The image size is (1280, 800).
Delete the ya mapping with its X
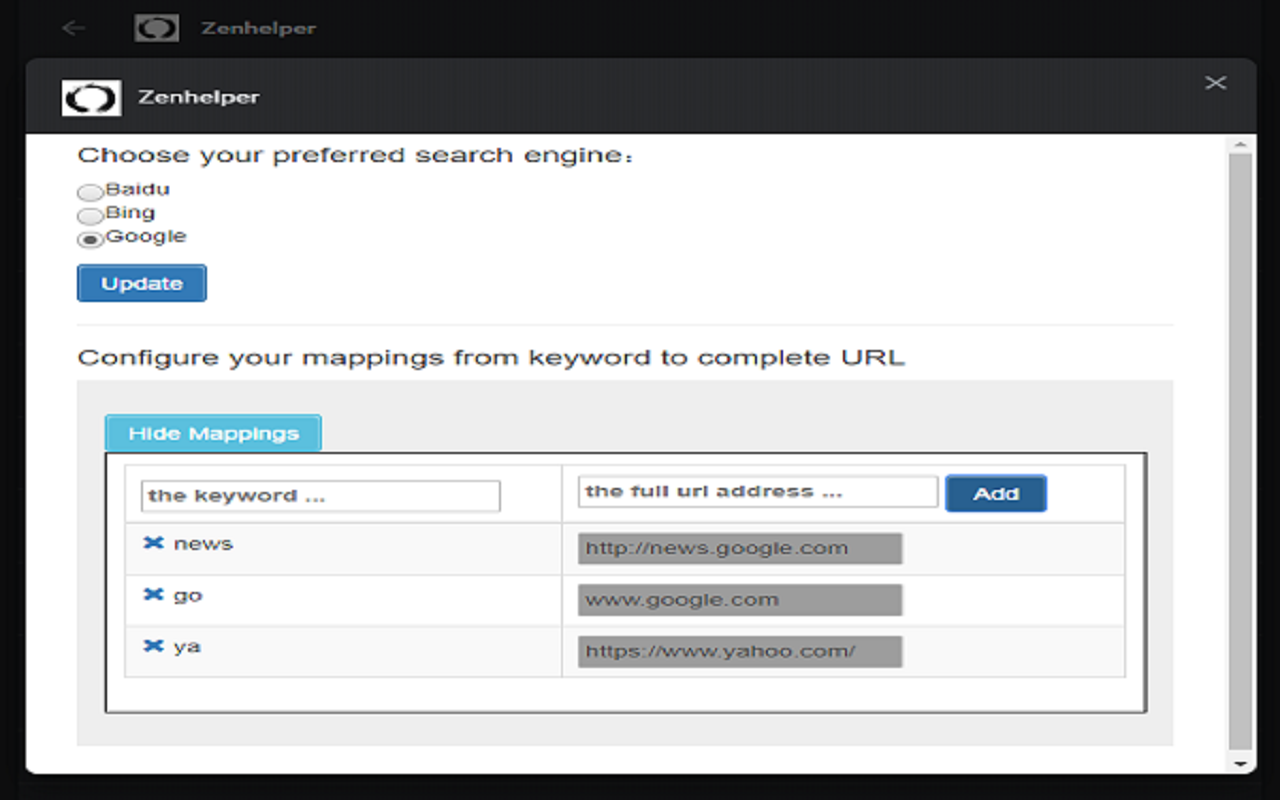(x=153, y=646)
